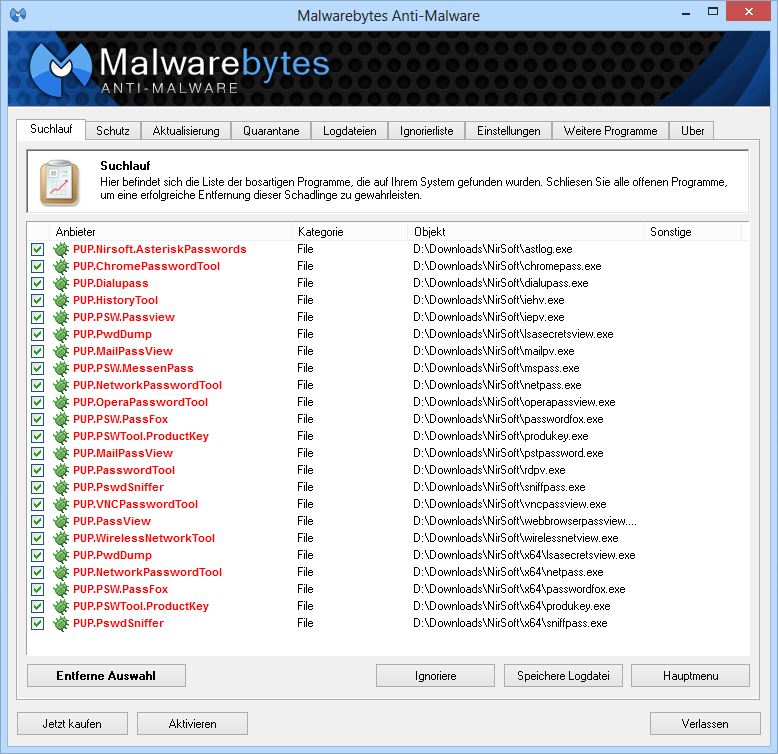
Task: Click the Entferne Auswahl button
Action: pos(106,676)
